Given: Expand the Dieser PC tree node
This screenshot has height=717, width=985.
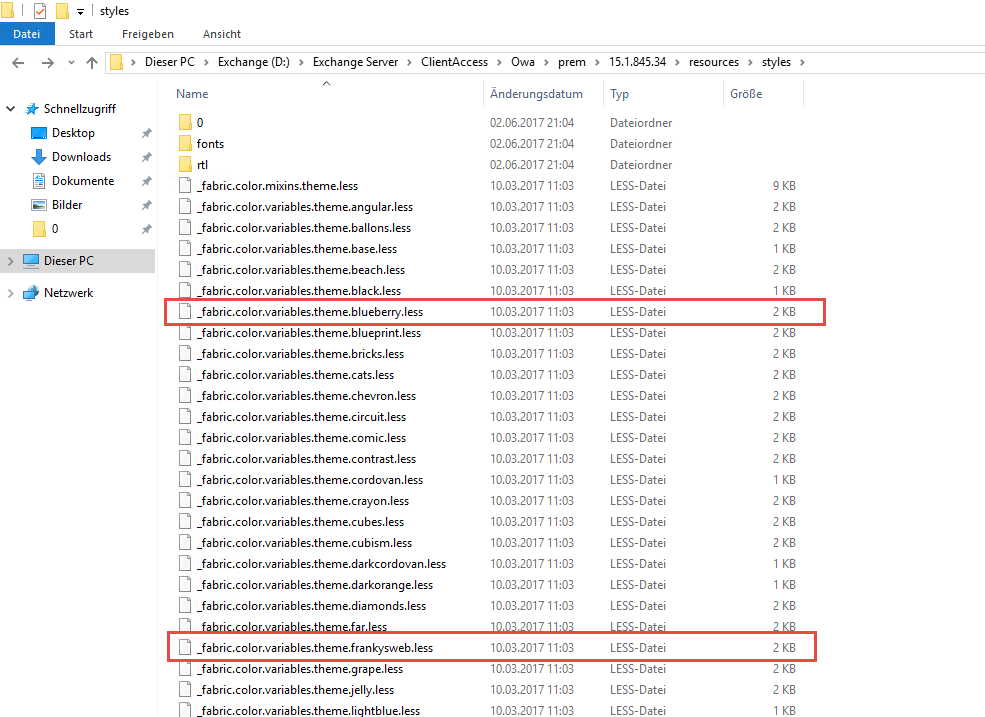Looking at the screenshot, I should point(10,261).
